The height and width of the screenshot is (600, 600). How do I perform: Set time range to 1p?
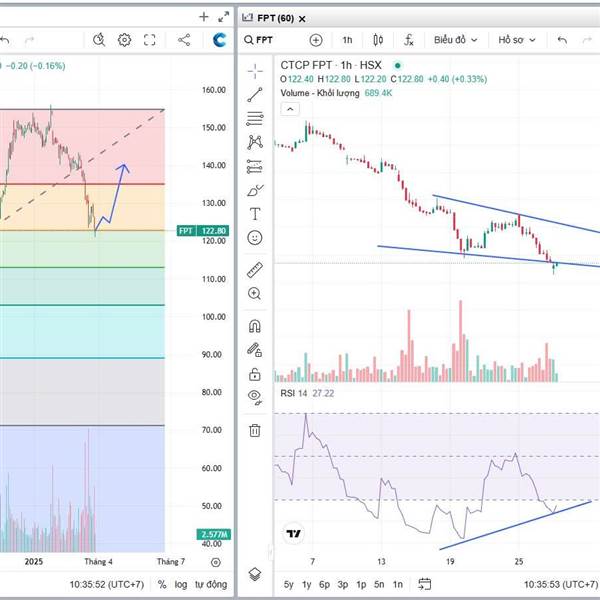[x=361, y=584]
